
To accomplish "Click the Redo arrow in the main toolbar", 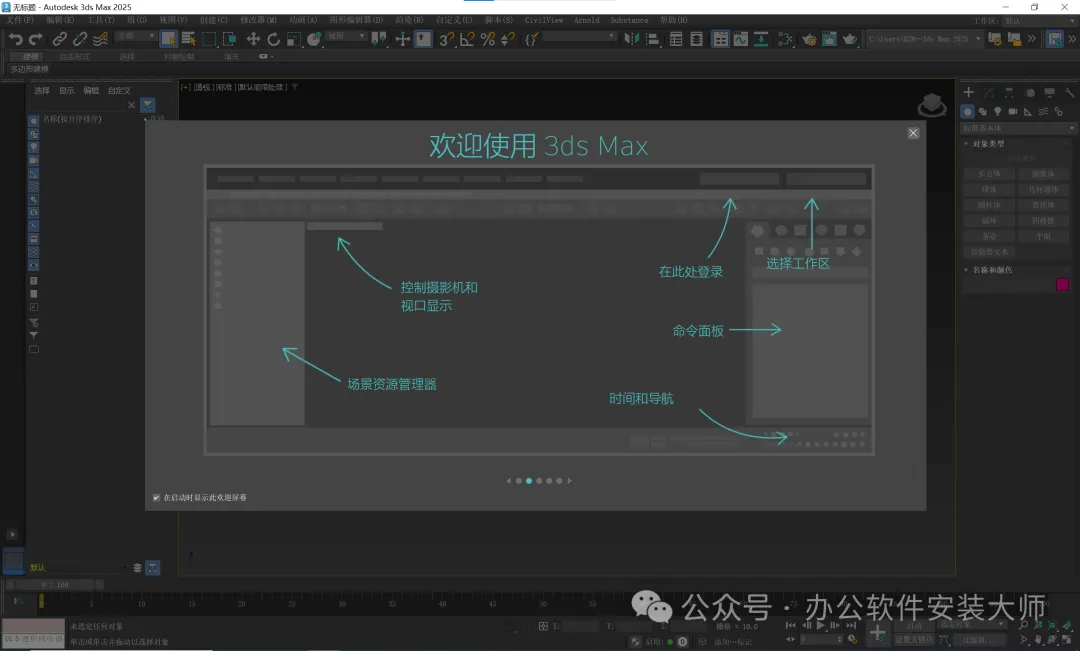I will pos(36,39).
